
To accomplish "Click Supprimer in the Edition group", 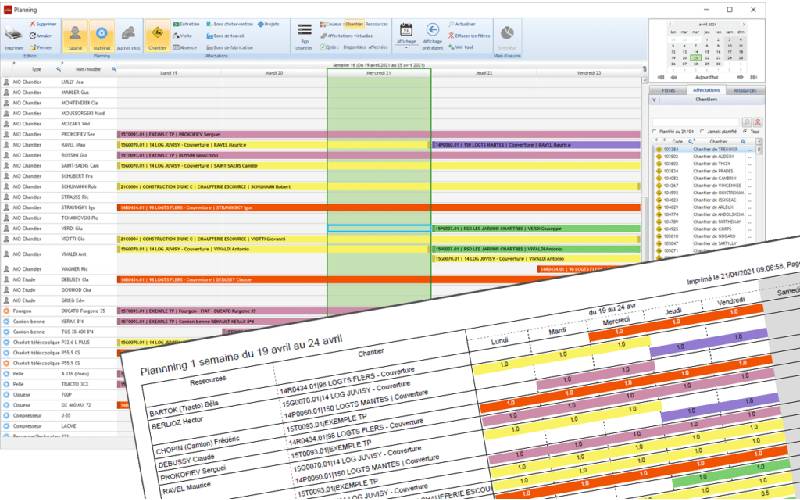I will click(43, 24).
